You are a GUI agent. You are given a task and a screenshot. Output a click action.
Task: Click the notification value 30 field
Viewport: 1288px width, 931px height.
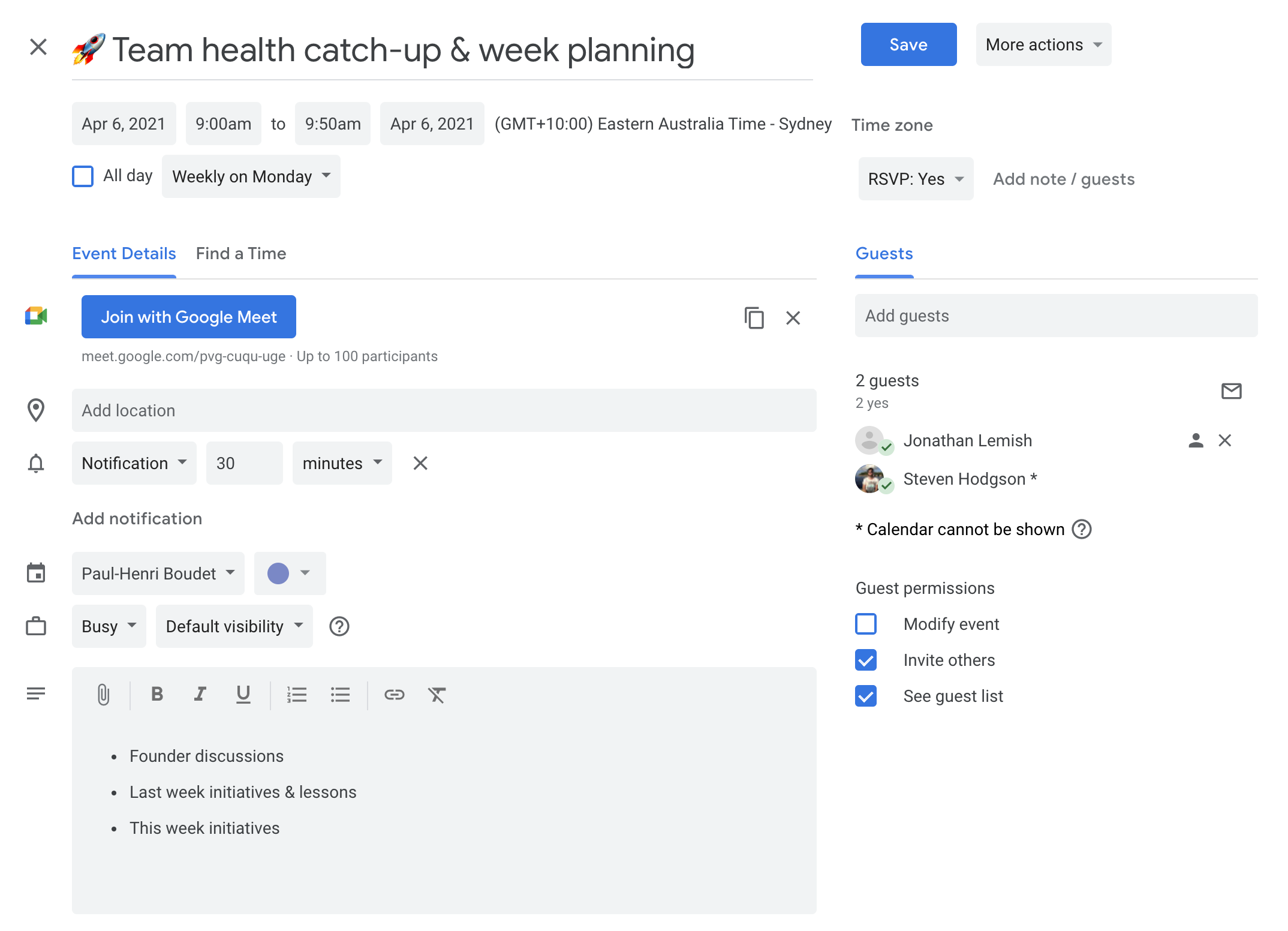tap(245, 463)
